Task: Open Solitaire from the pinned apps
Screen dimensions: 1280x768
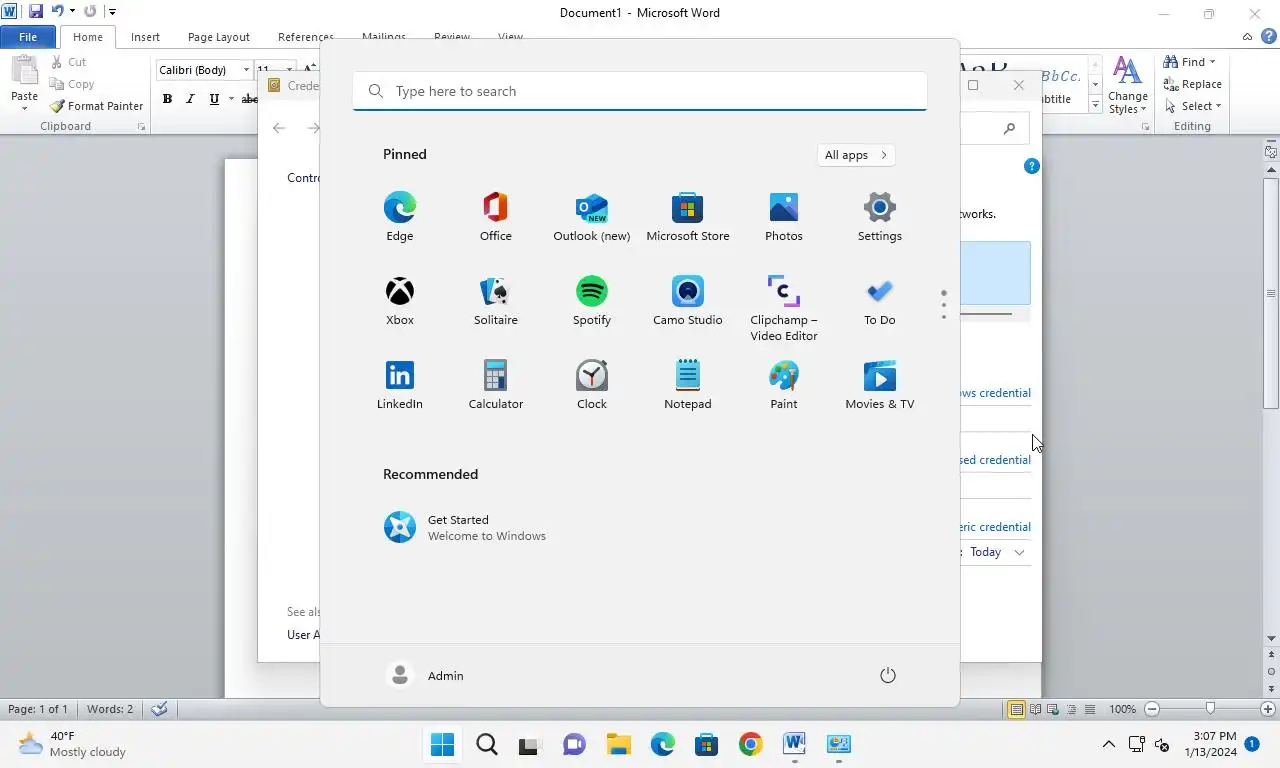Action: (x=496, y=301)
